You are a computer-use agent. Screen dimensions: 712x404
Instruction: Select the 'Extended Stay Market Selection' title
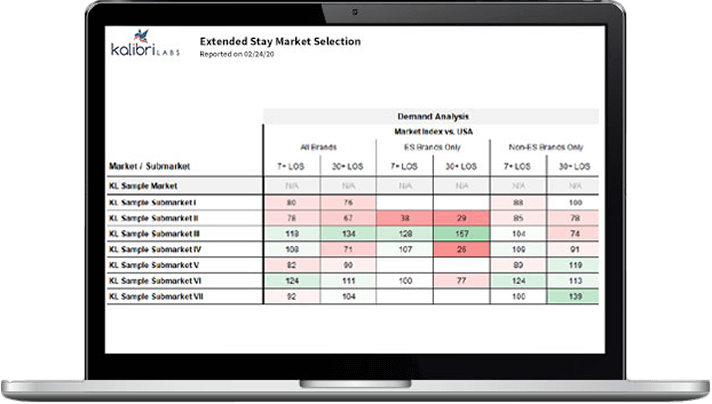point(280,41)
